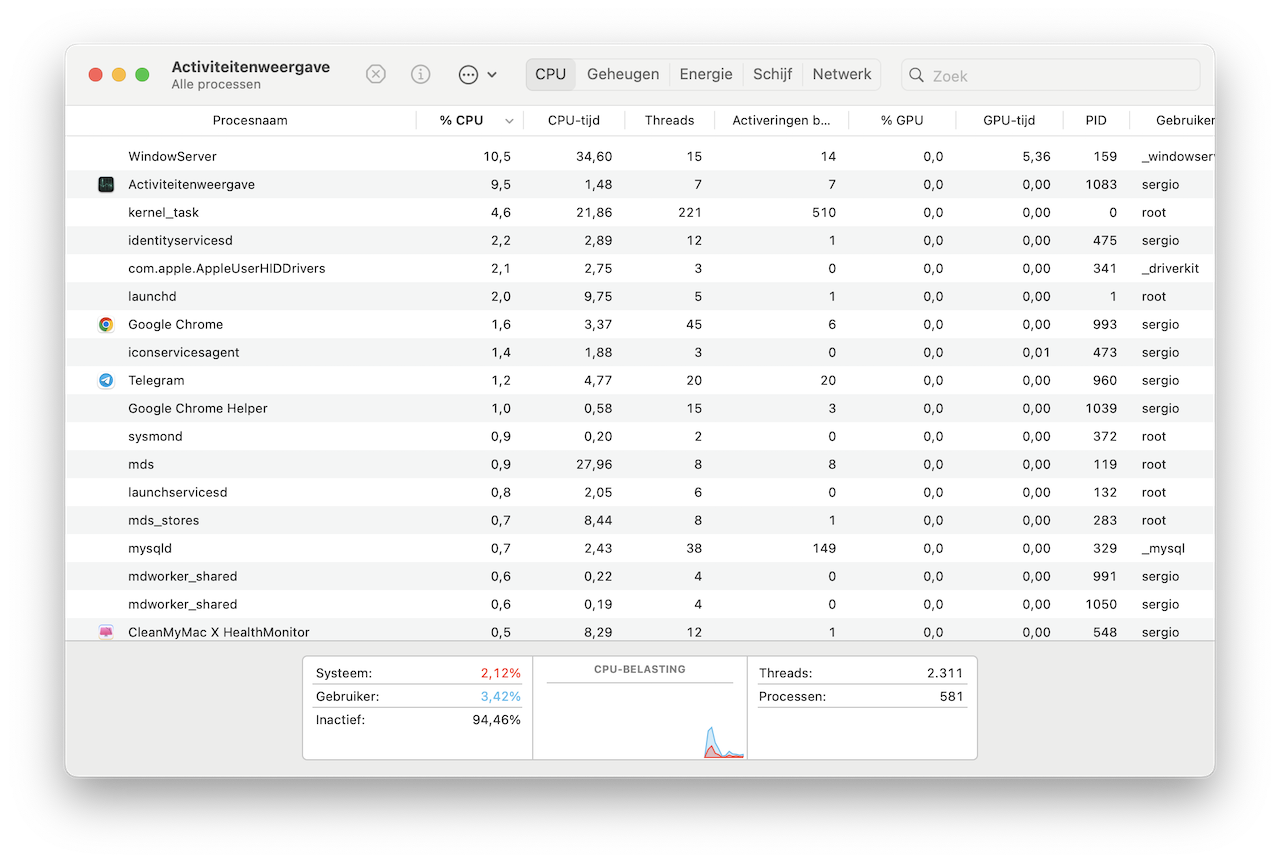Click the green zoom window button
Screen dimensions: 1280x863
point(142,75)
